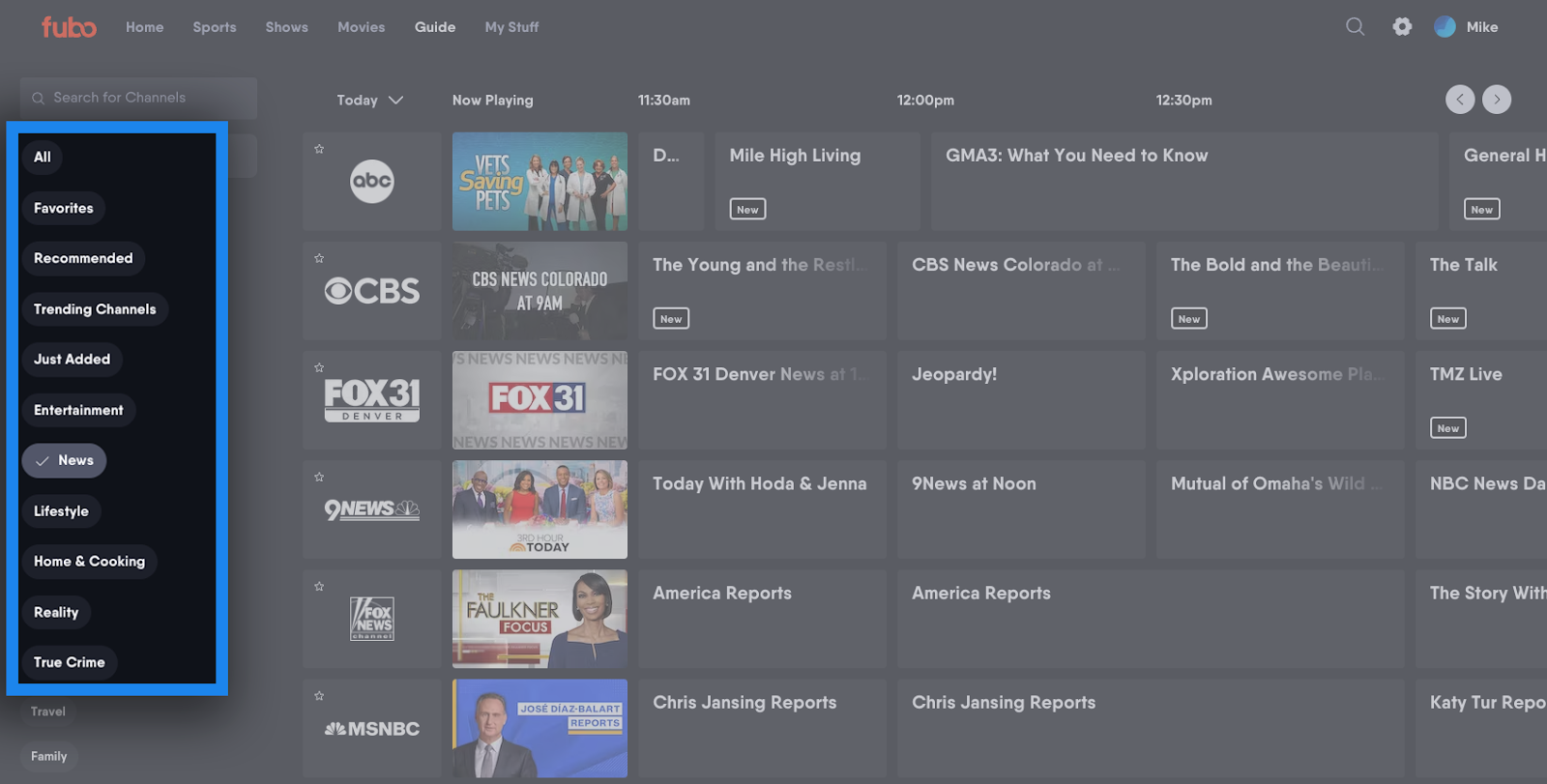Switch to My Stuff tab
Viewport: 1547px width, 784px height.
click(x=511, y=27)
